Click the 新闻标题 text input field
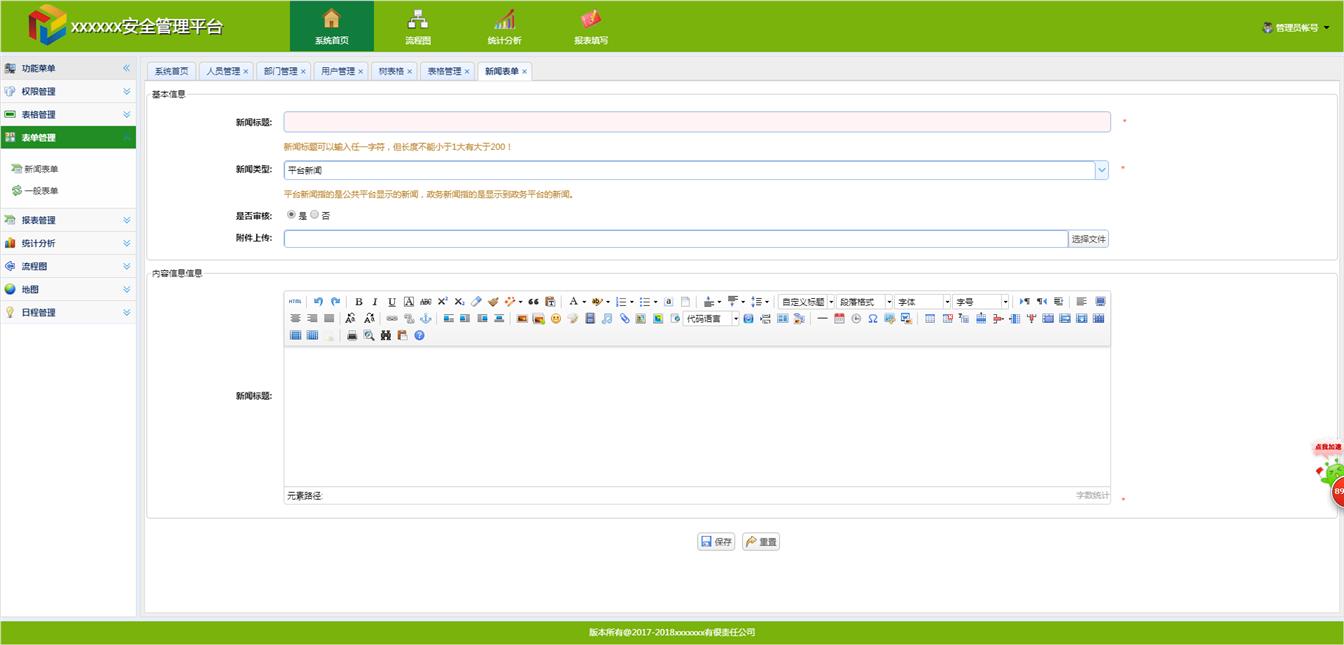Screen dimensions: 1344x645 click(x=696, y=122)
